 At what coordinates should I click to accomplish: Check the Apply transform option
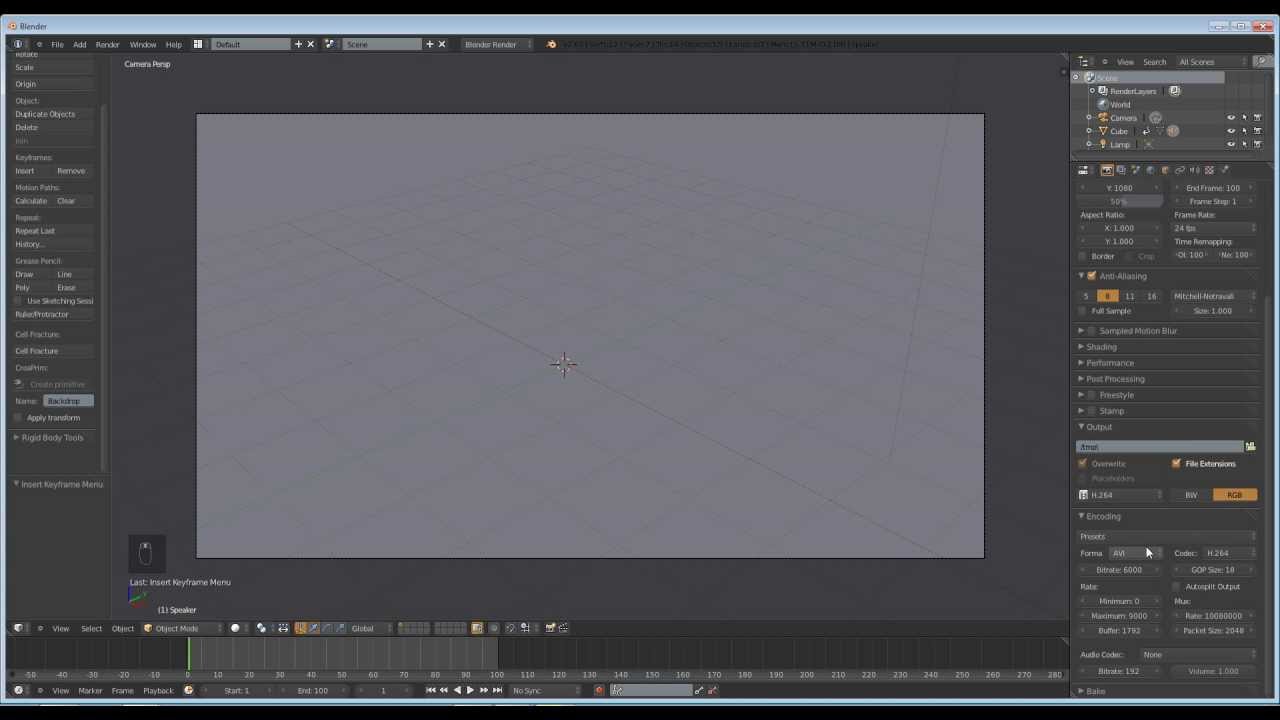(x=18, y=418)
